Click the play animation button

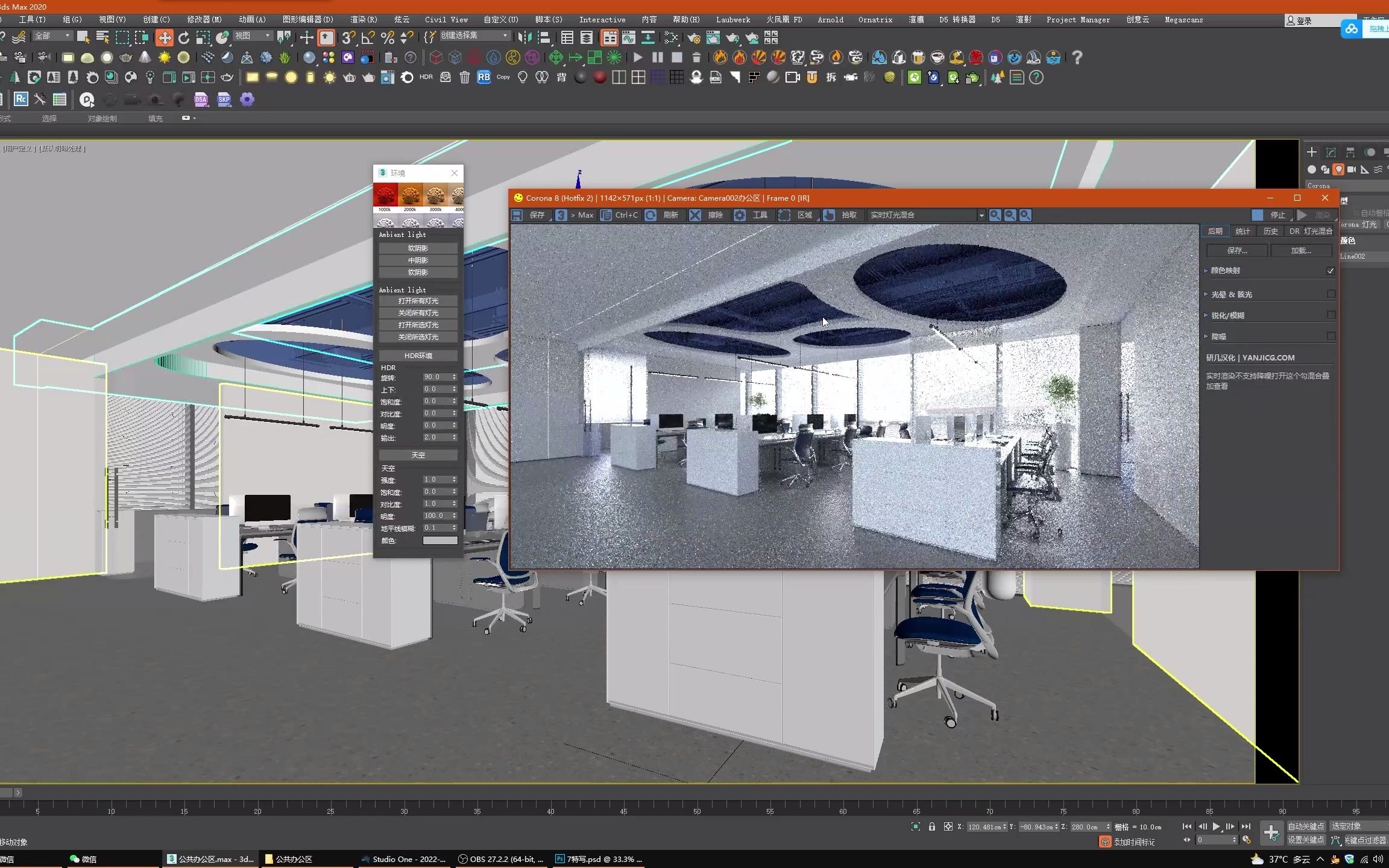[1216, 826]
